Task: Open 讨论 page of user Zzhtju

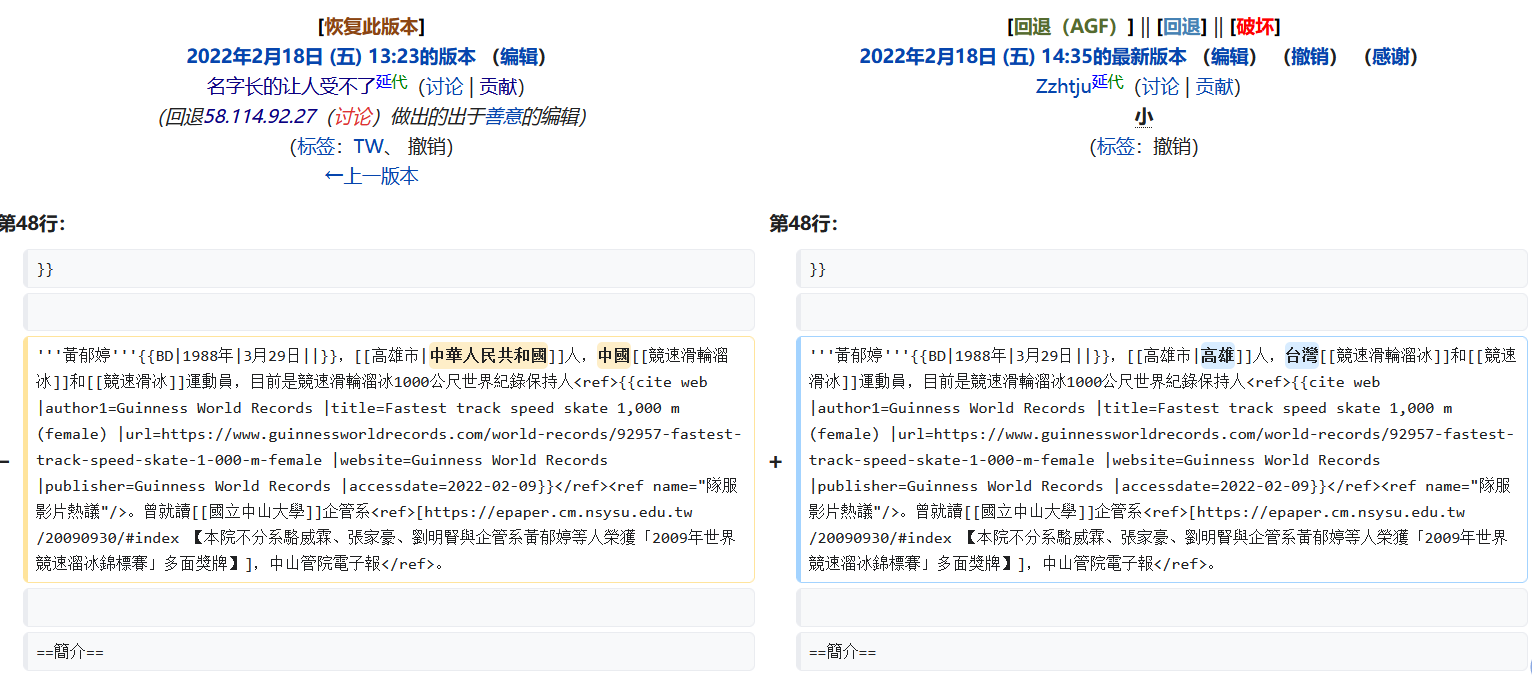Action: [x=1160, y=86]
